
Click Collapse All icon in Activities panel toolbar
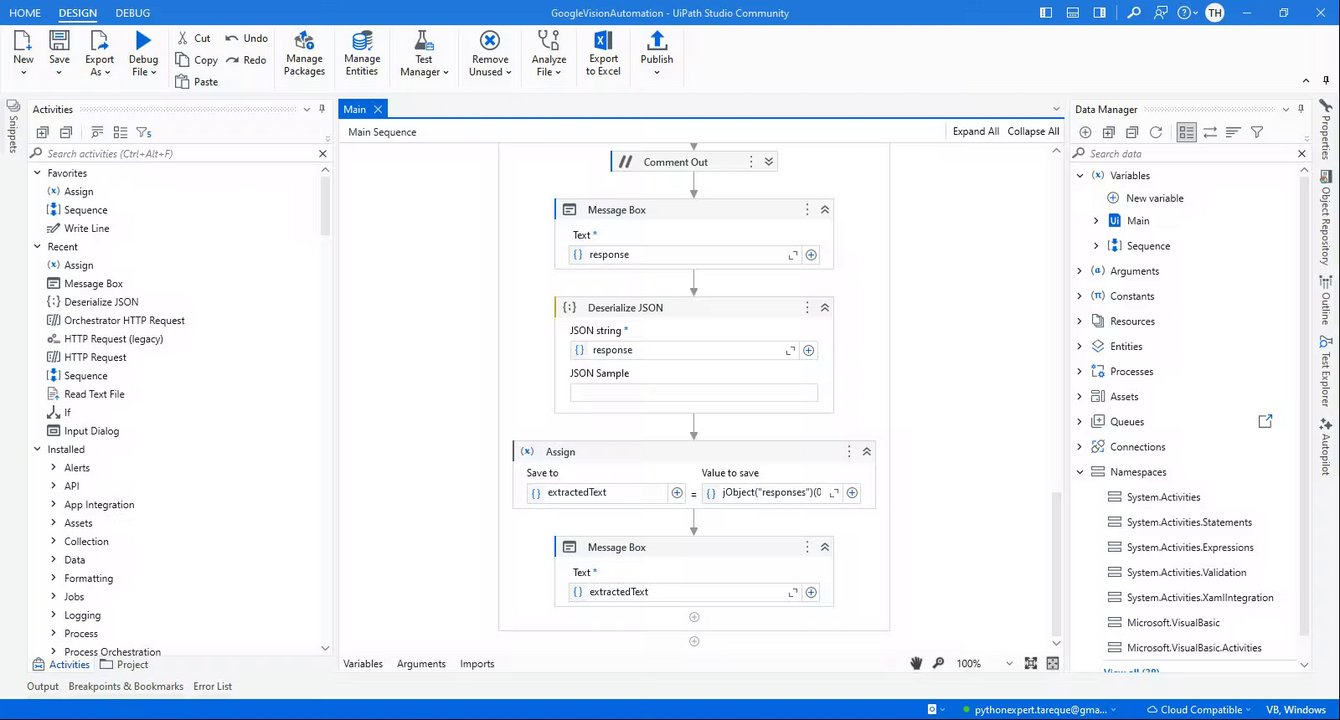(x=66, y=132)
